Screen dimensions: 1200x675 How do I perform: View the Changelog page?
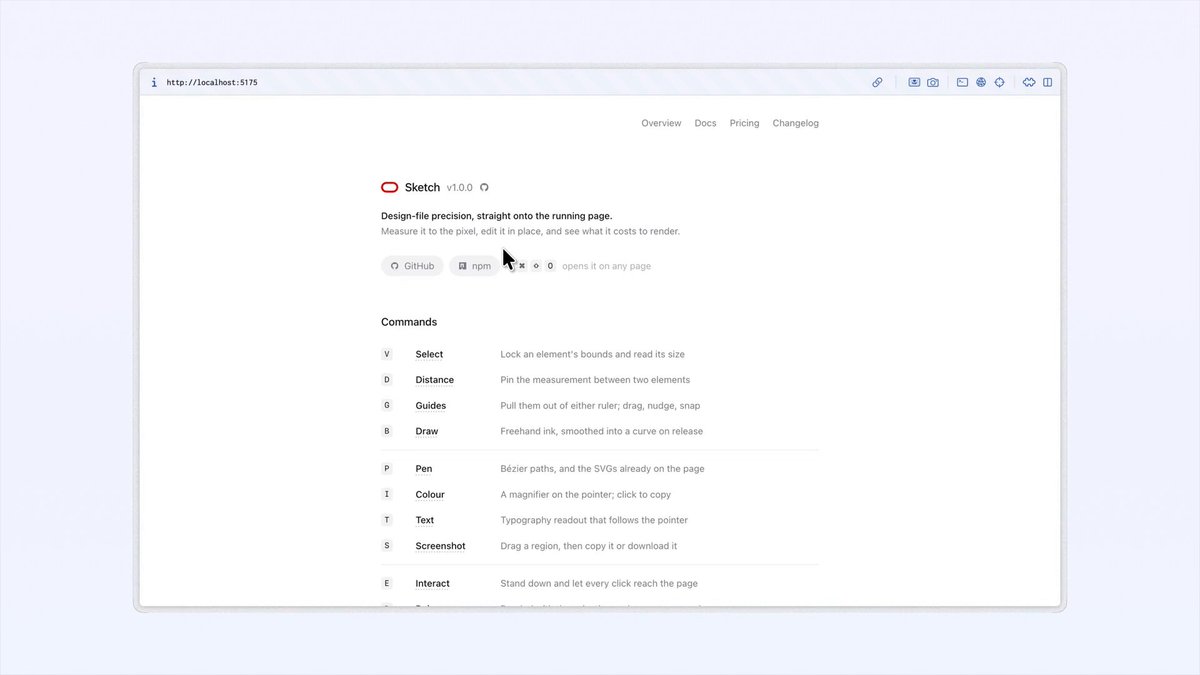pos(796,123)
